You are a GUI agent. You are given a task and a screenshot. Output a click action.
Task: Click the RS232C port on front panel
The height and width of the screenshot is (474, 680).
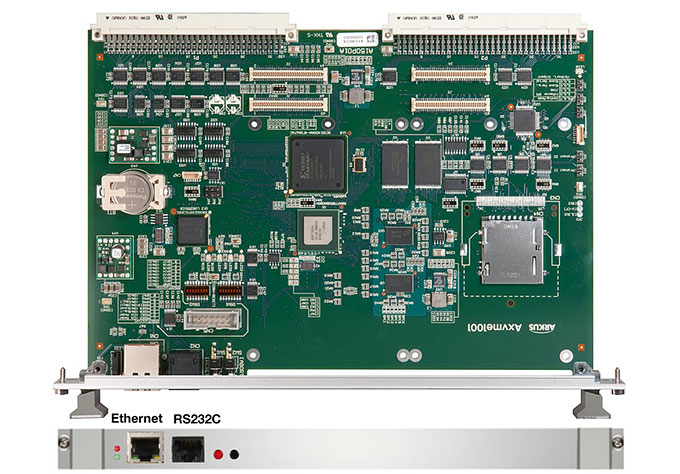pos(188,449)
